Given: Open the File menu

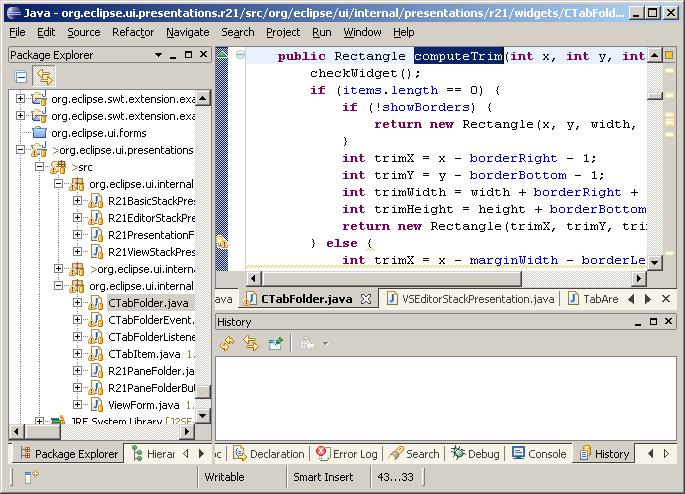Looking at the screenshot, I should [x=17, y=32].
